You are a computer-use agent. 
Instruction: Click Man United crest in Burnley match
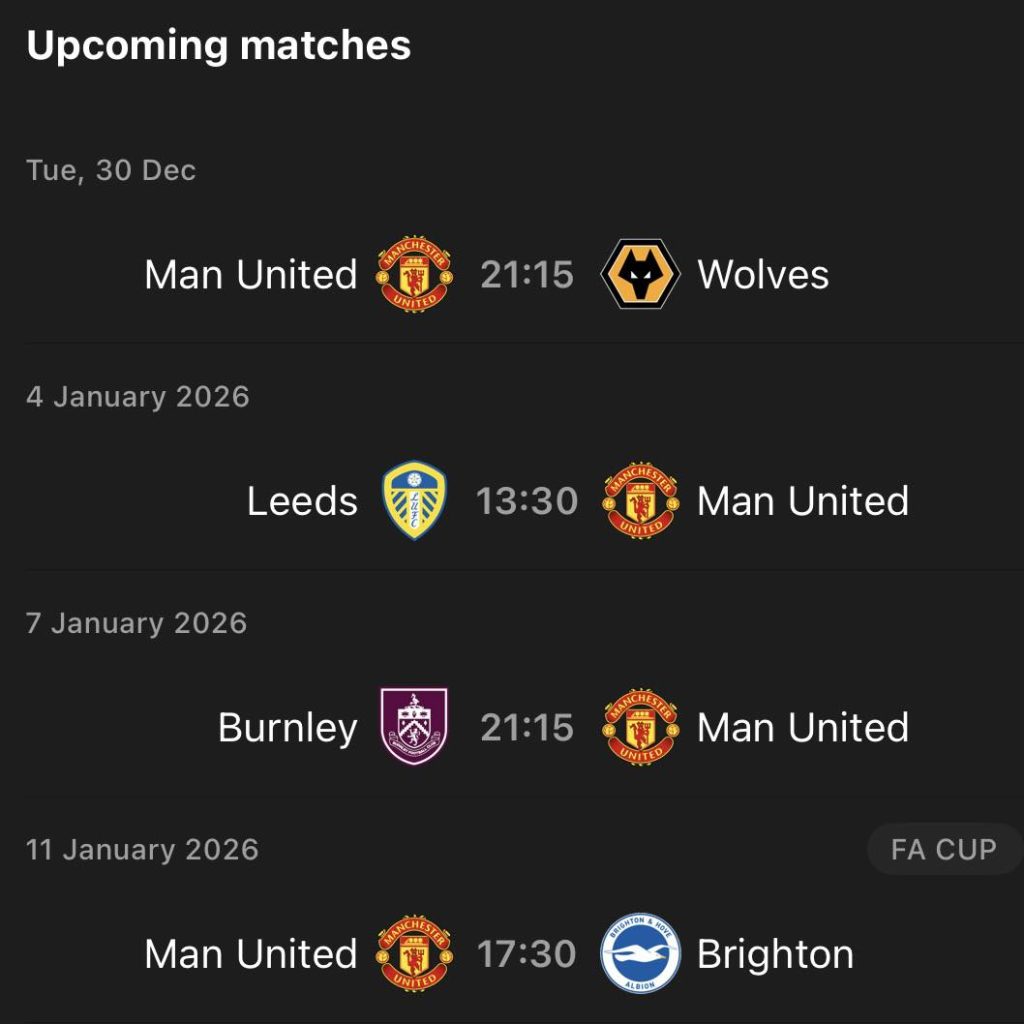click(x=640, y=727)
